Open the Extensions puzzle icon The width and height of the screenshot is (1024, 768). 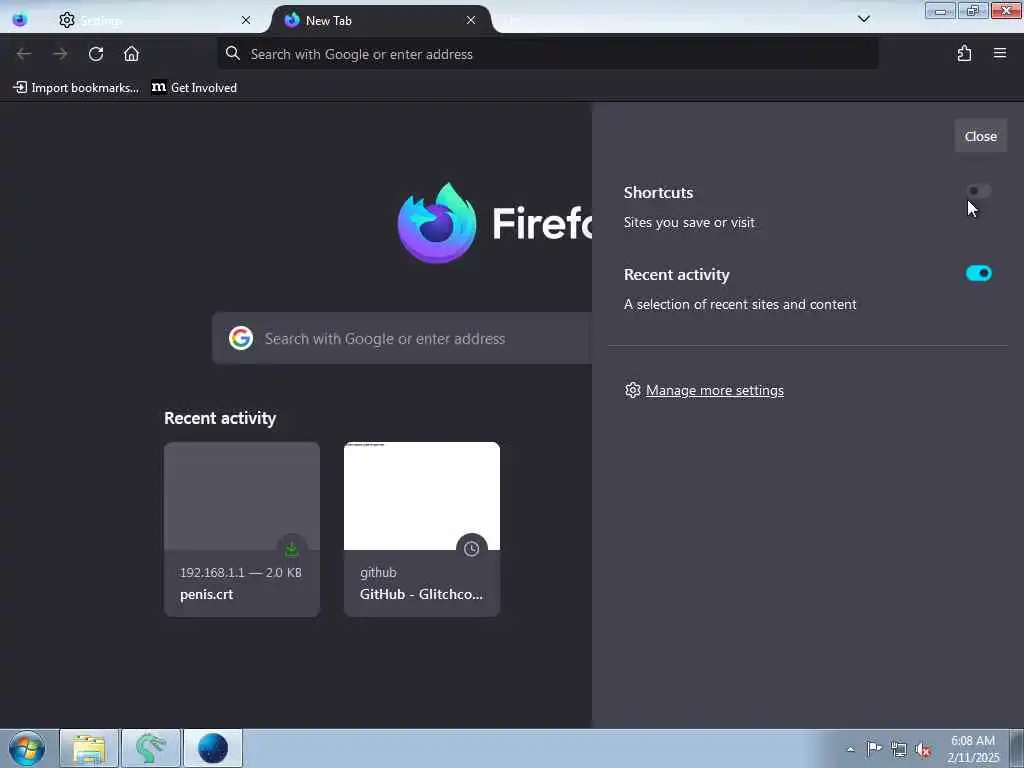964,54
